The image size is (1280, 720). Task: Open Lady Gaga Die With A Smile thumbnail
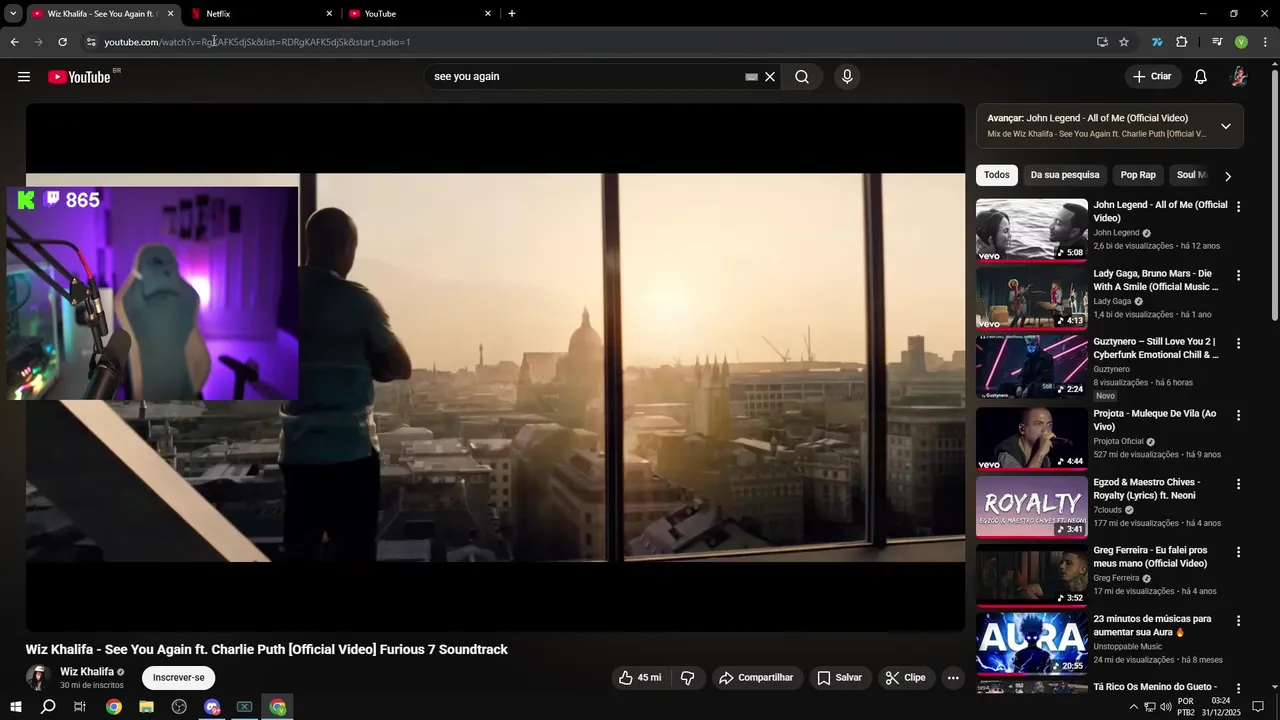point(1031,298)
